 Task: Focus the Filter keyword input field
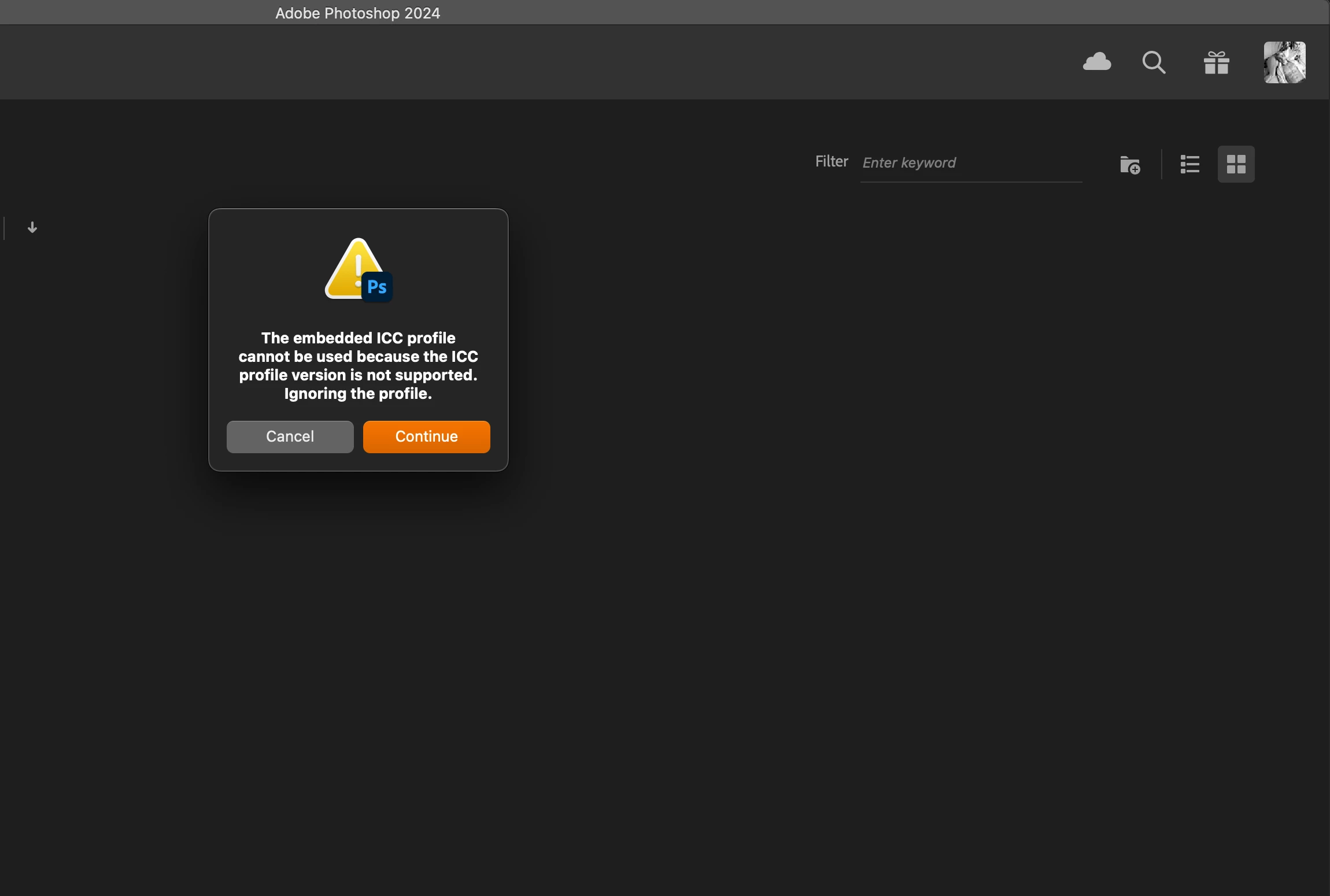(x=970, y=163)
